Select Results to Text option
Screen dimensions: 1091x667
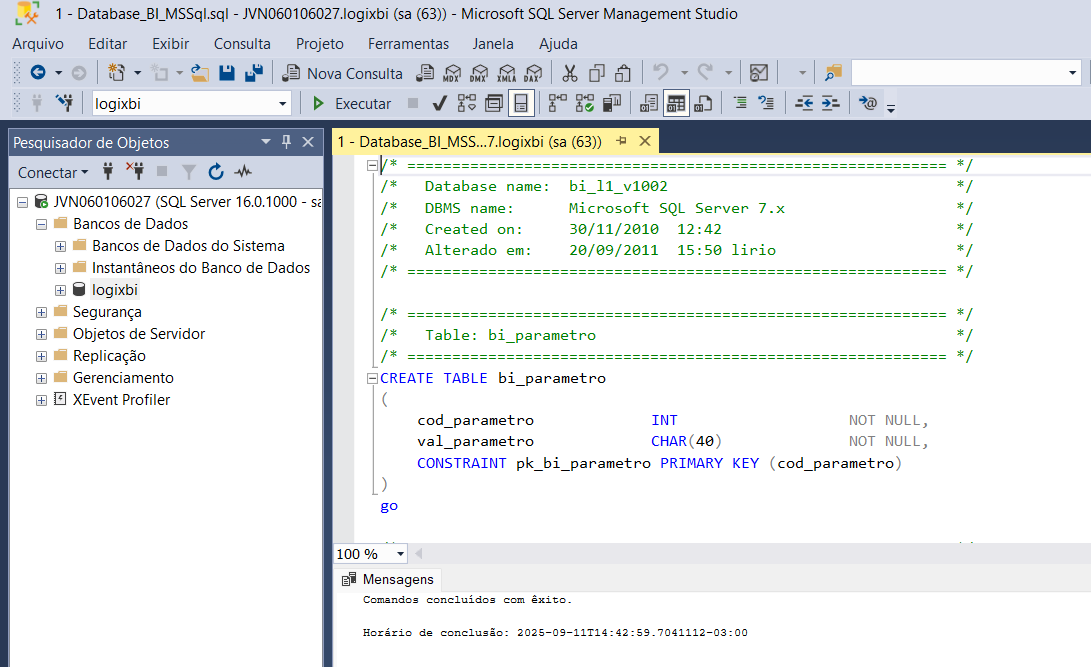click(x=648, y=104)
